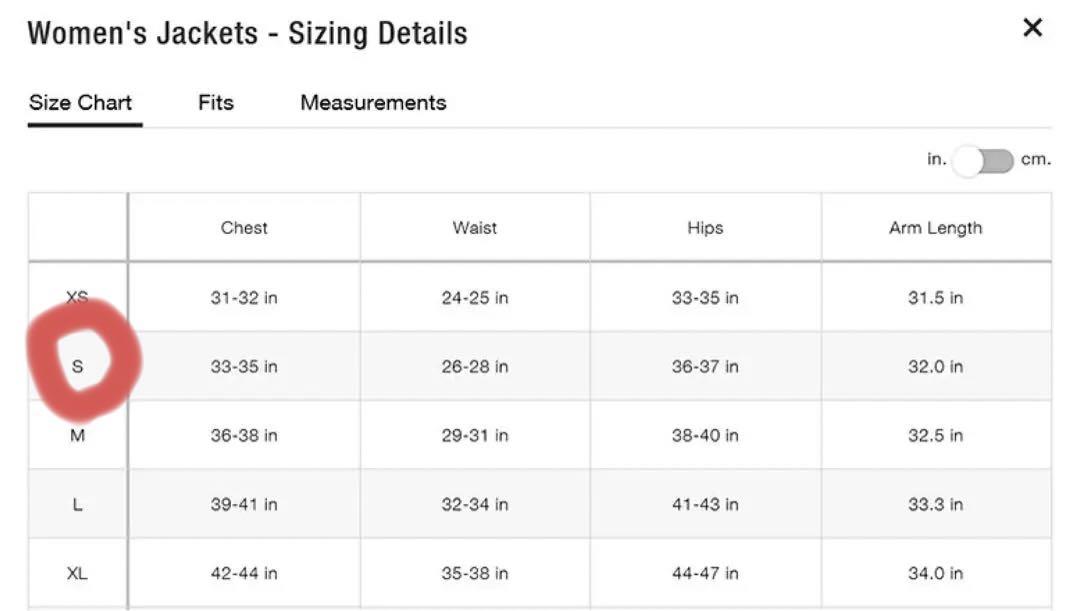Screen dimensions: 1080x611
Task: Click the 33-35 in chest cell for S
Action: [x=244, y=366]
